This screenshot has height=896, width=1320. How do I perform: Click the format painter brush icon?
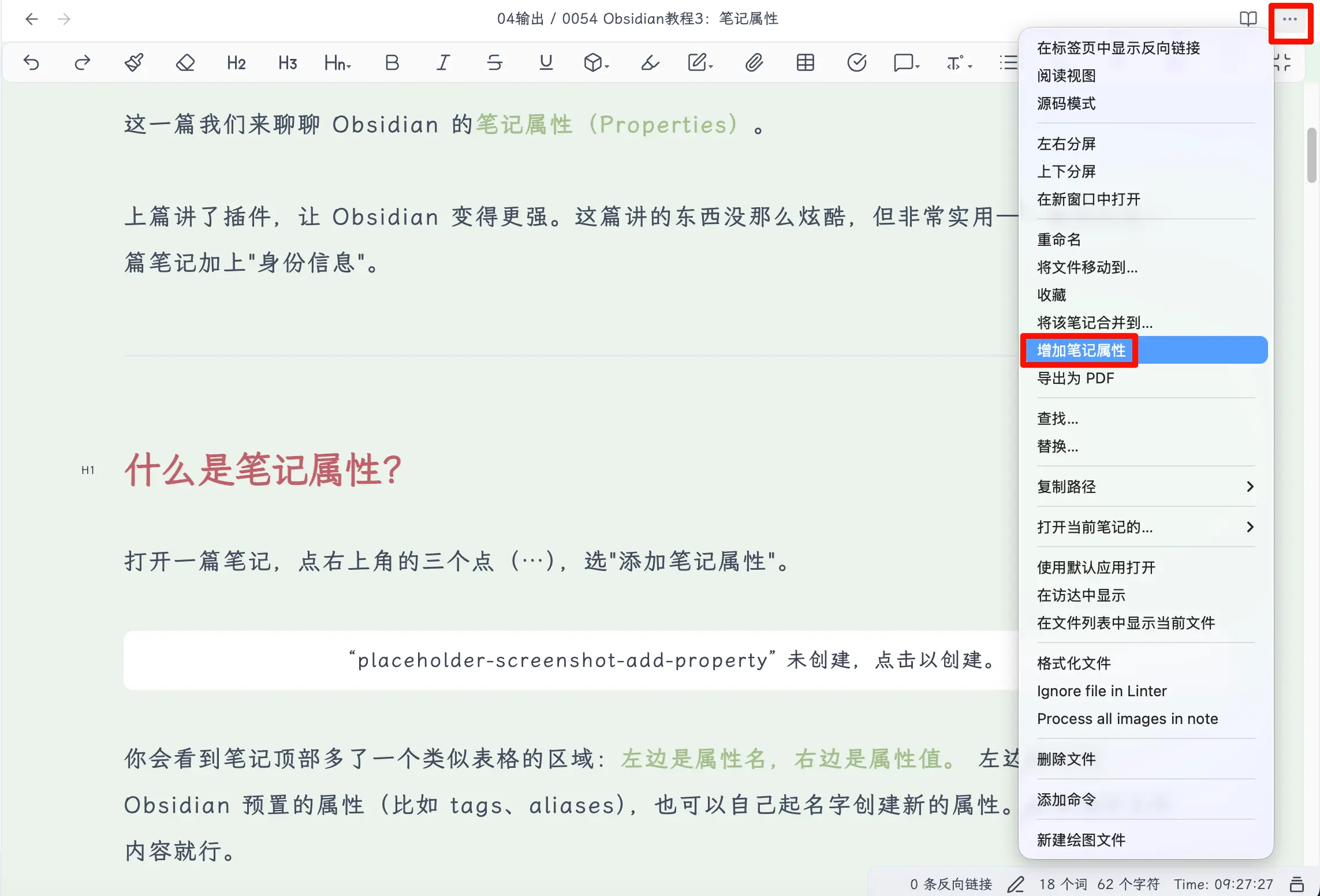(134, 62)
